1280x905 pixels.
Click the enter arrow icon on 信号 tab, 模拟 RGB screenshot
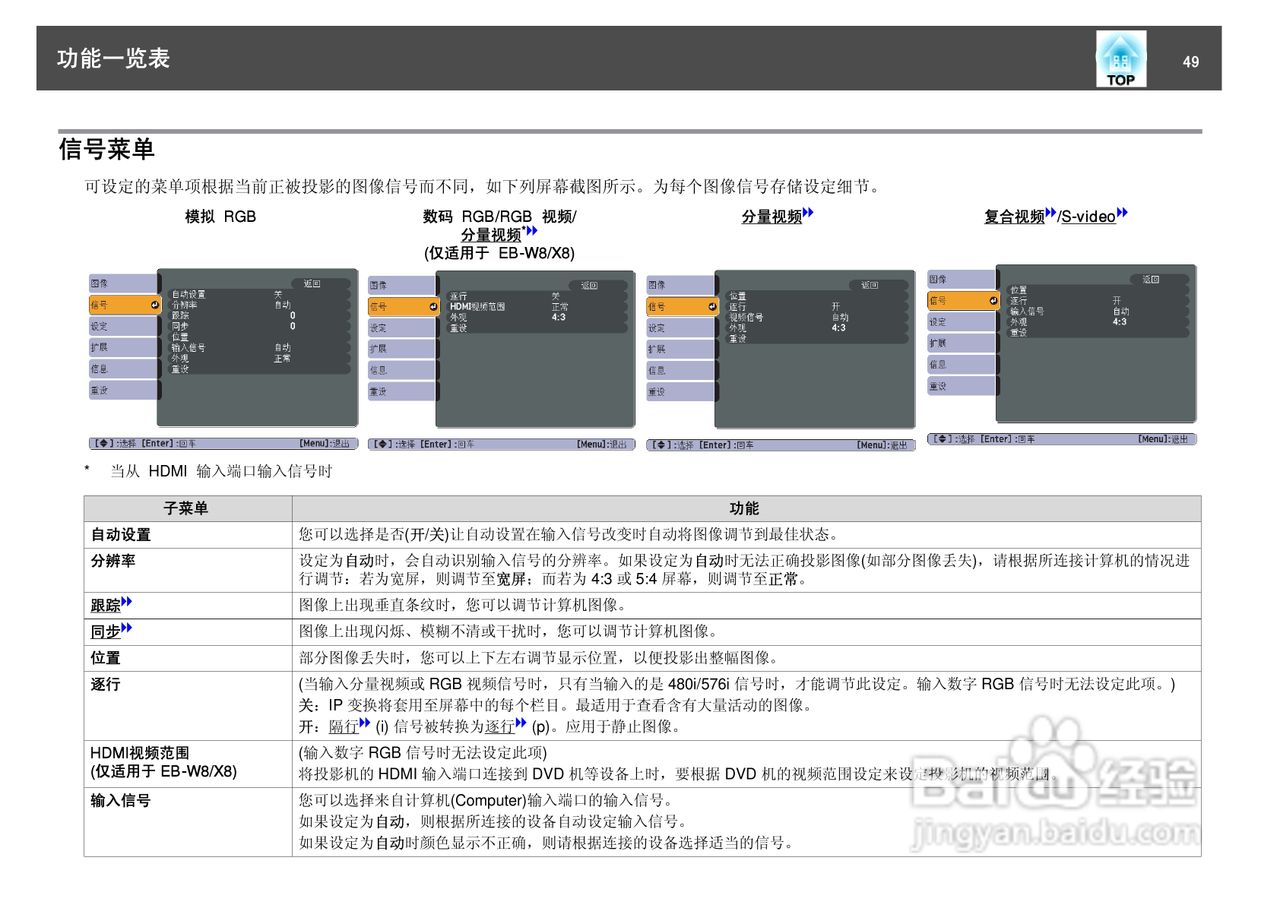coord(153,305)
